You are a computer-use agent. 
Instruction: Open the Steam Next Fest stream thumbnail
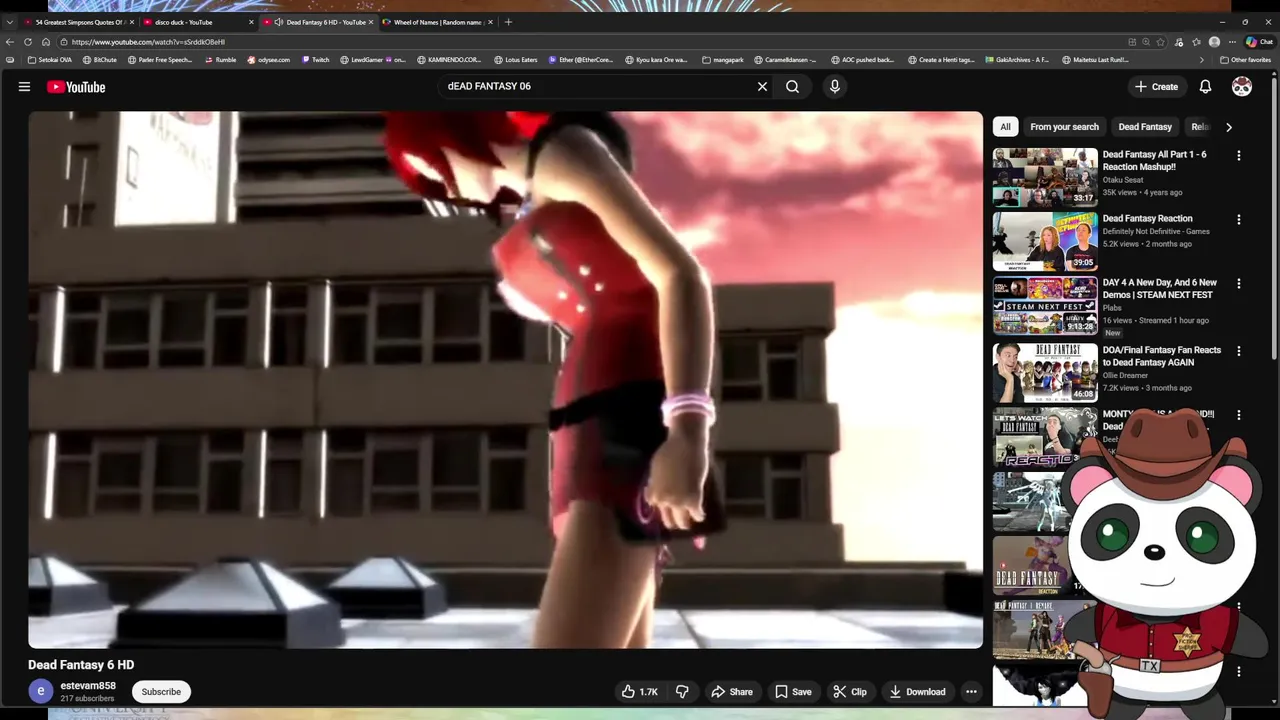pyautogui.click(x=1045, y=305)
